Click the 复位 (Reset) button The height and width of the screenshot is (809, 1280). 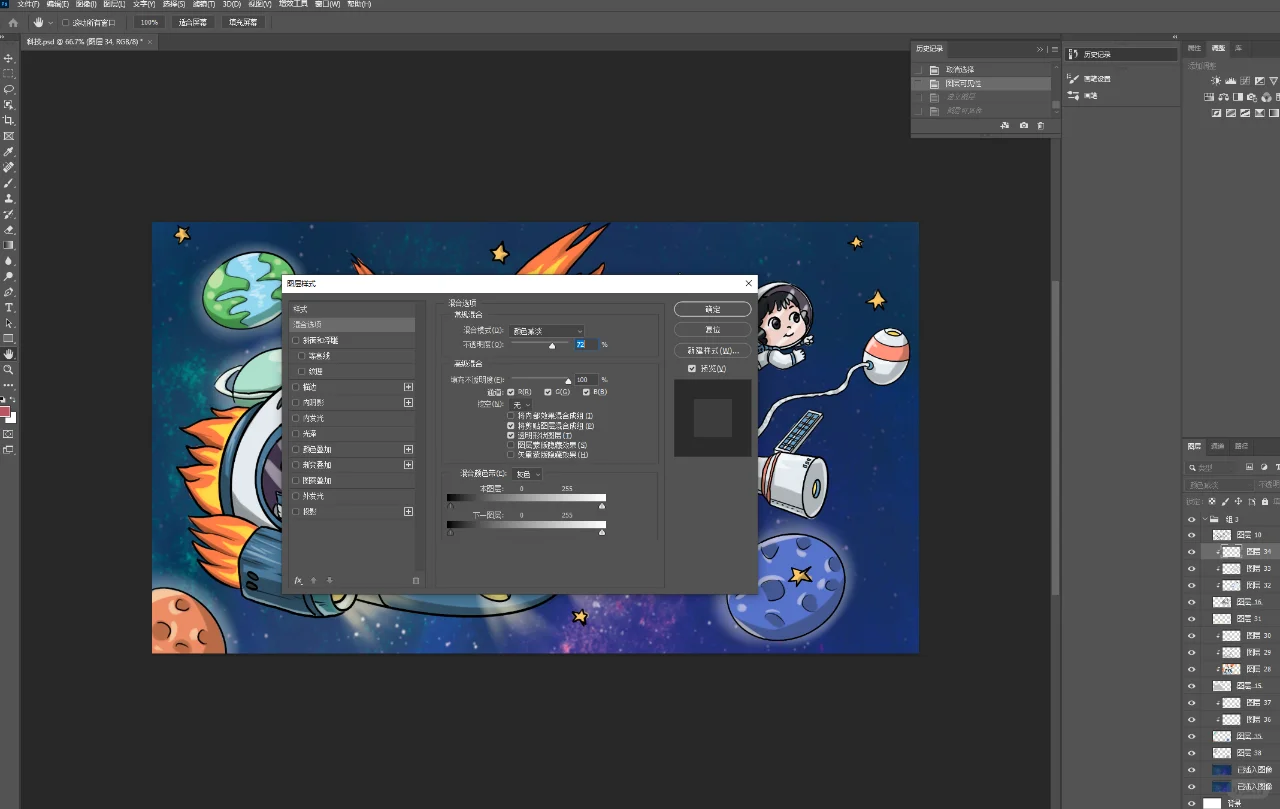[713, 329]
